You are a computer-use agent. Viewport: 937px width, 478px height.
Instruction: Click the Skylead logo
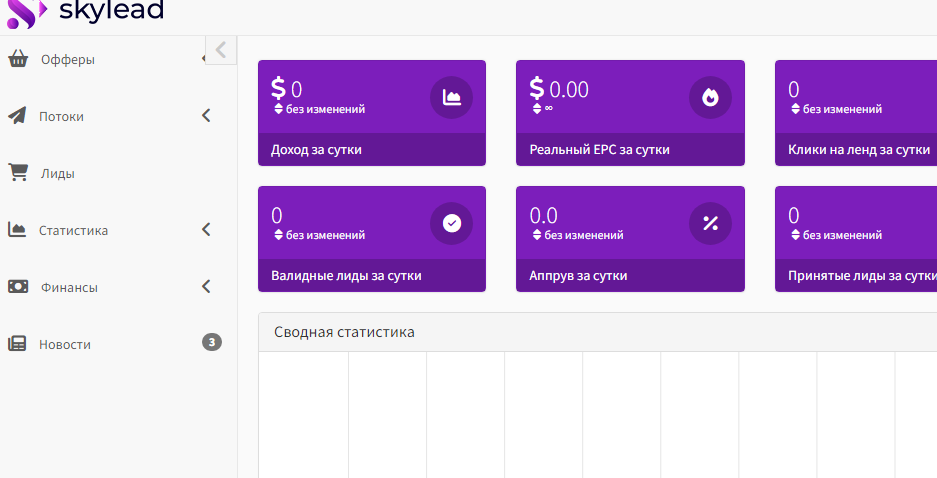pyautogui.click(x=85, y=12)
